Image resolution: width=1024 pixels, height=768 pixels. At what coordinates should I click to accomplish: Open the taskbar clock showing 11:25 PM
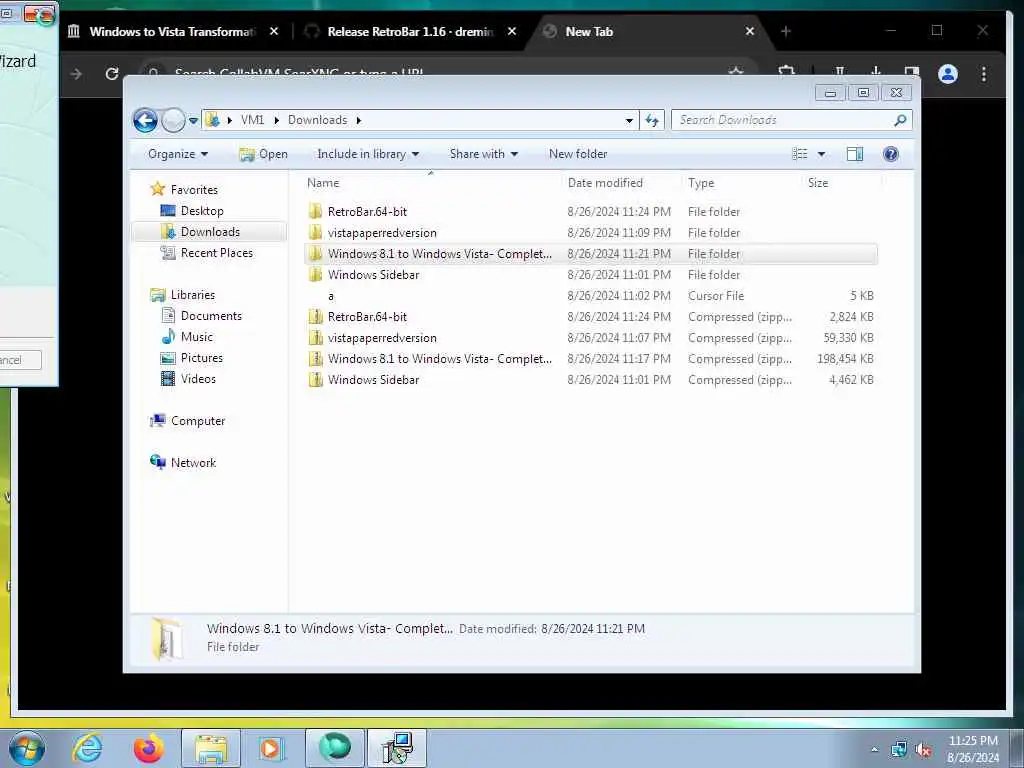[x=973, y=749]
